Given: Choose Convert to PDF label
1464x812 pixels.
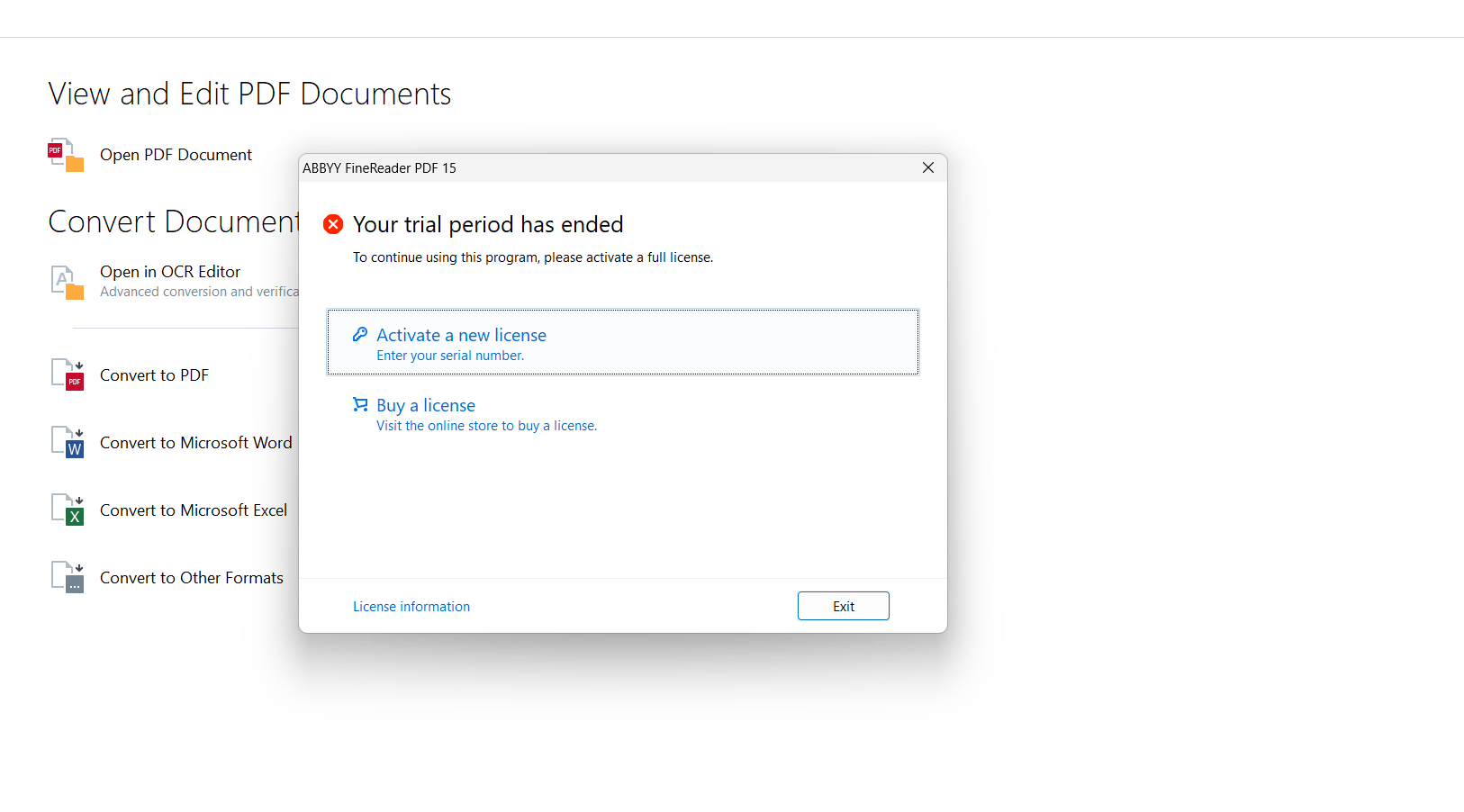Looking at the screenshot, I should pos(154,375).
